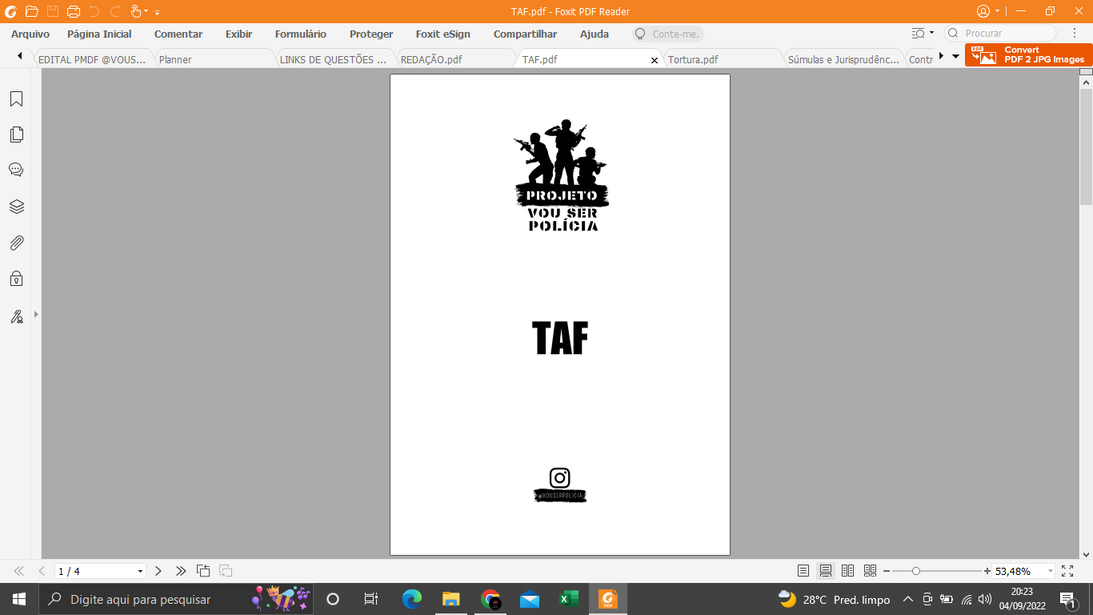Switch to the EDITAL PMDF document tab
The width and height of the screenshot is (1093, 615).
coord(91,59)
